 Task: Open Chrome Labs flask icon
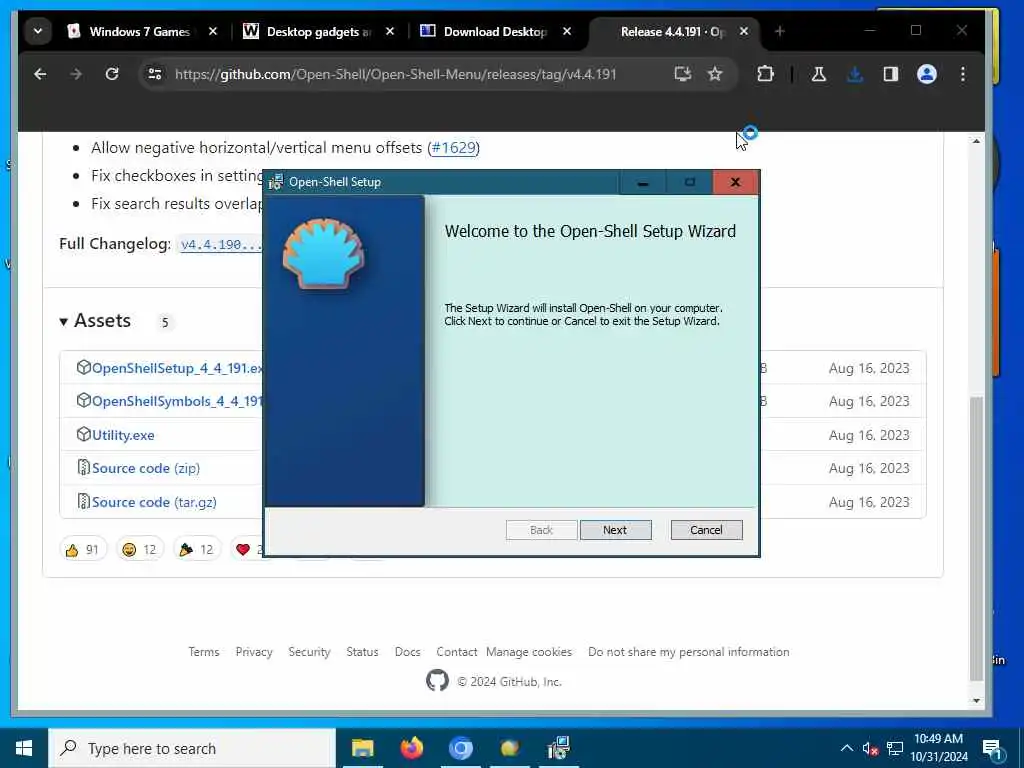818,74
